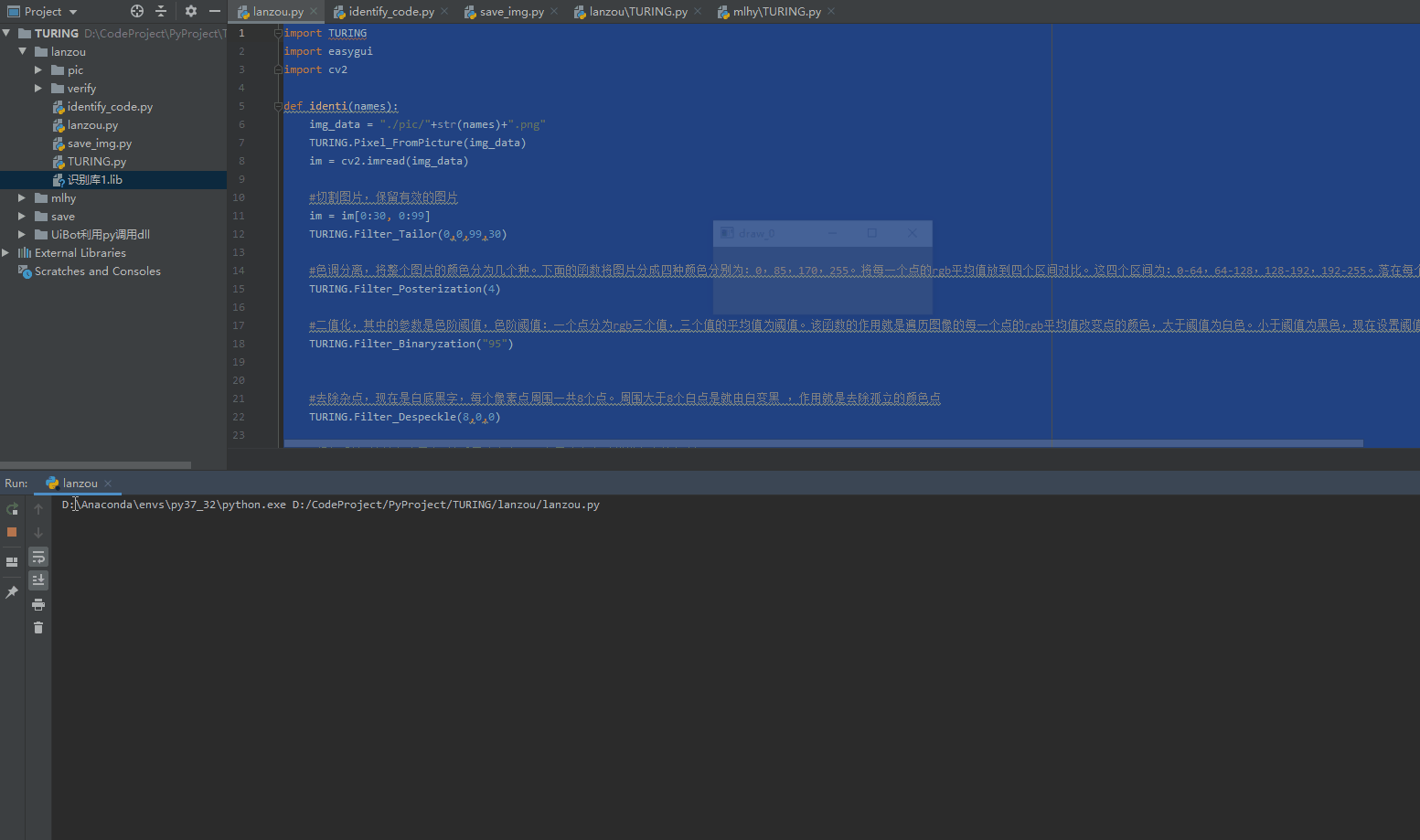
Task: Click the up stack trace arrow
Action: pos(38,509)
